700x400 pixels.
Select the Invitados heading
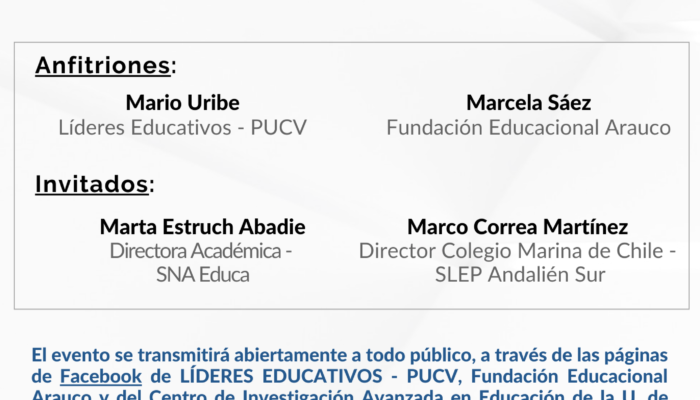(92, 184)
